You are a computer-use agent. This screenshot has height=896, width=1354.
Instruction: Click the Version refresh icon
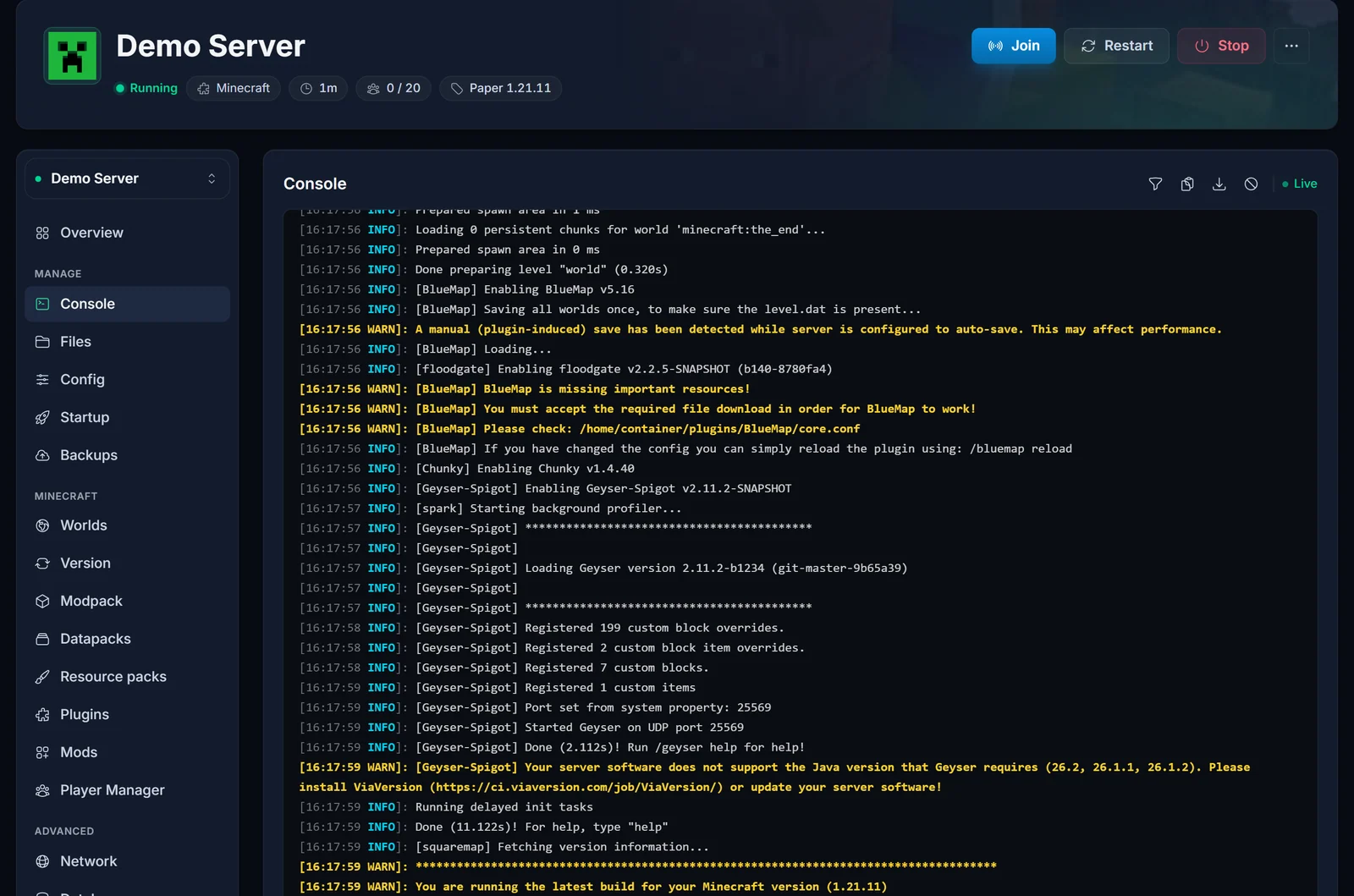pyautogui.click(x=42, y=563)
